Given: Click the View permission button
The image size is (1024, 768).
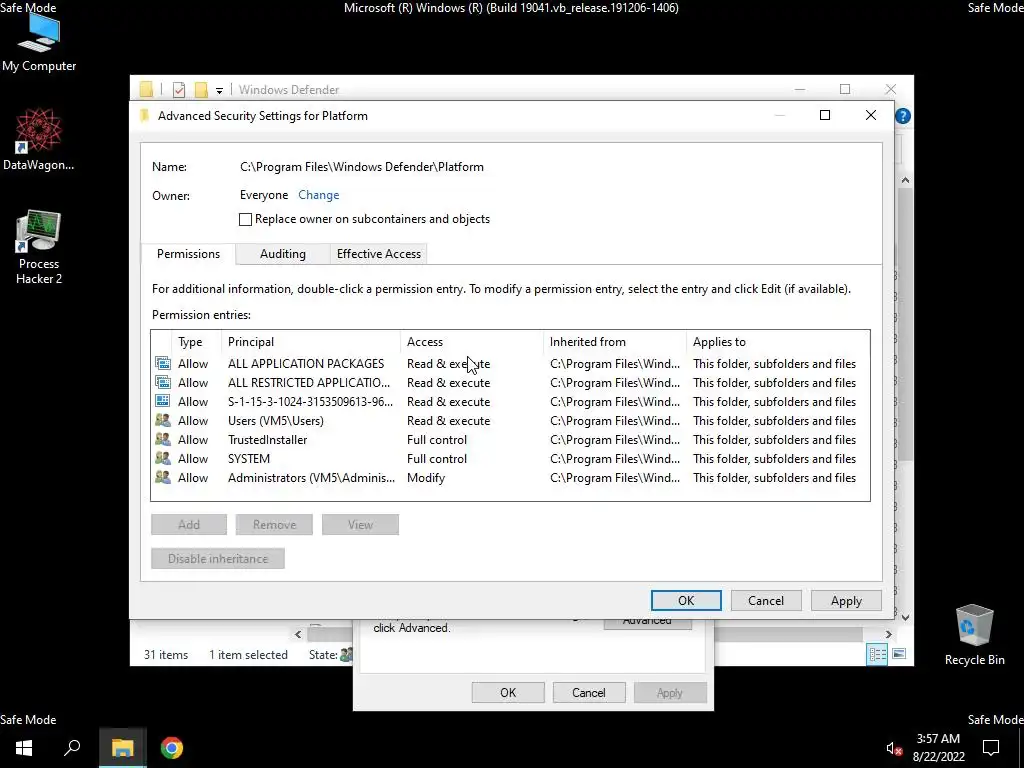Looking at the screenshot, I should pyautogui.click(x=360, y=524).
